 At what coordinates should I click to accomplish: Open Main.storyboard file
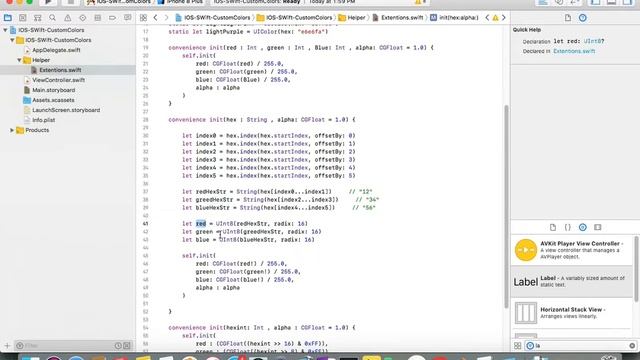click(54, 90)
